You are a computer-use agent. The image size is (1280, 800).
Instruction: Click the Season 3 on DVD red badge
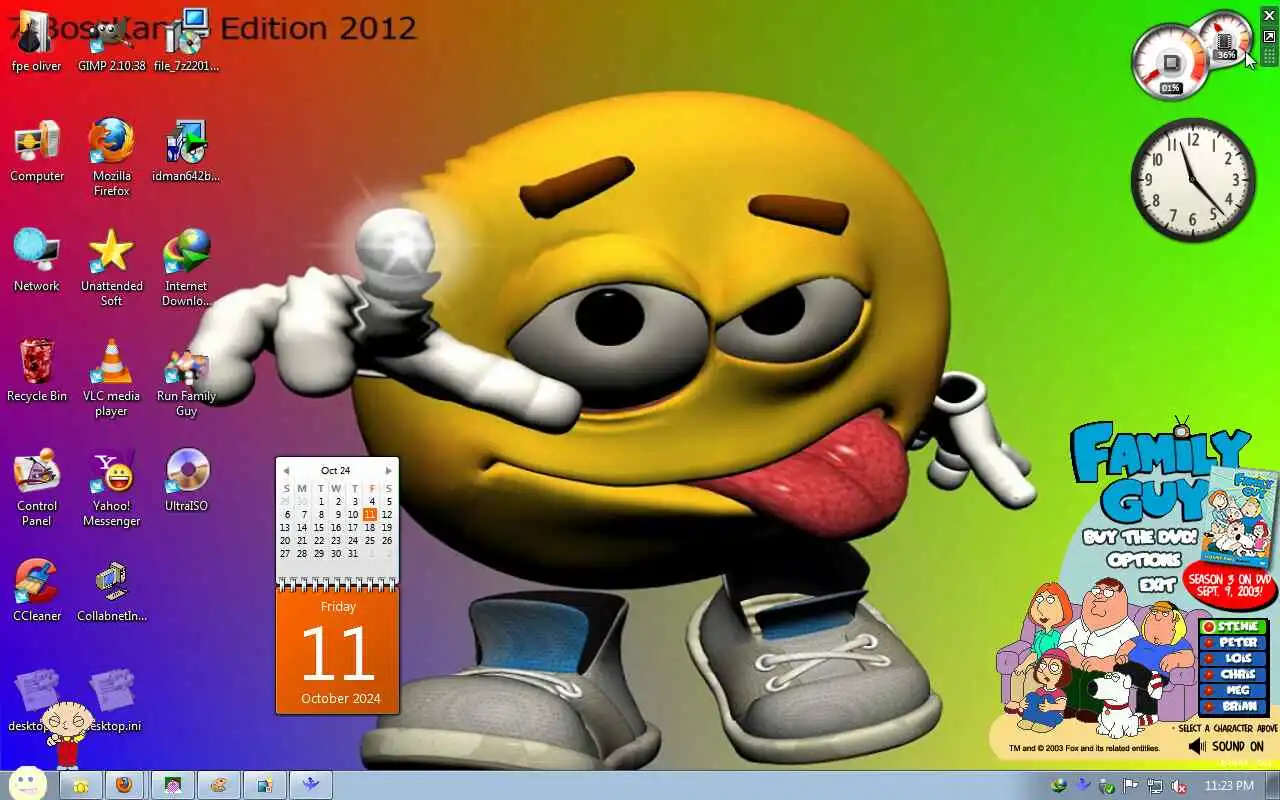[x=1229, y=586]
